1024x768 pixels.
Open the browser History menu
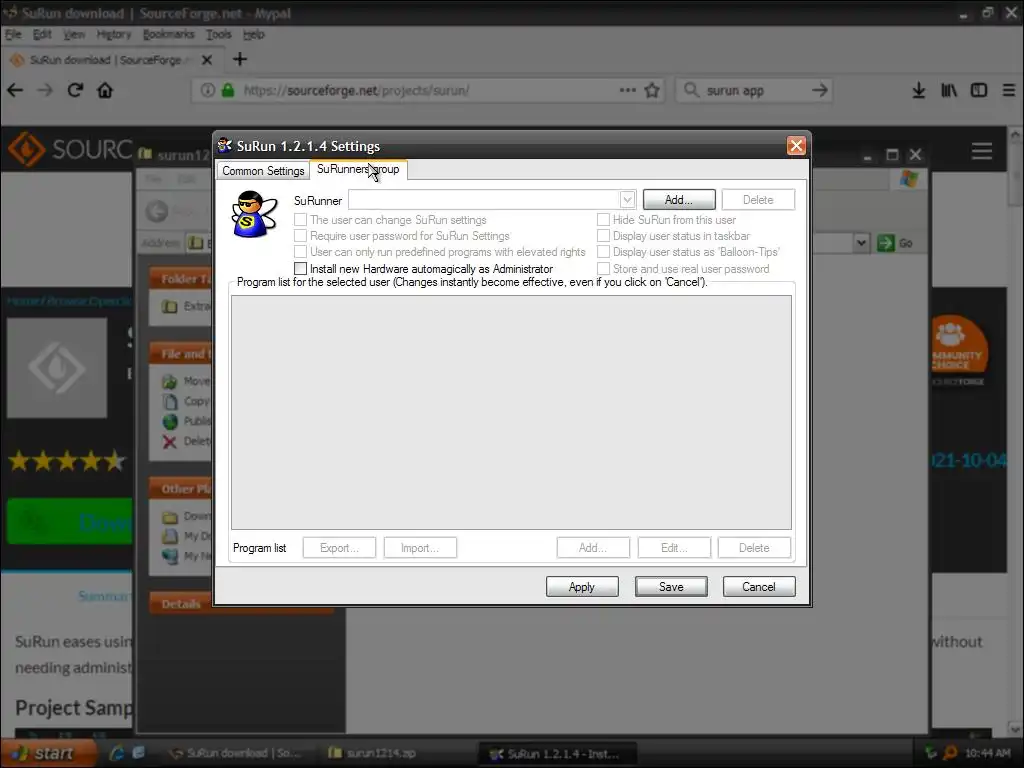pos(114,35)
